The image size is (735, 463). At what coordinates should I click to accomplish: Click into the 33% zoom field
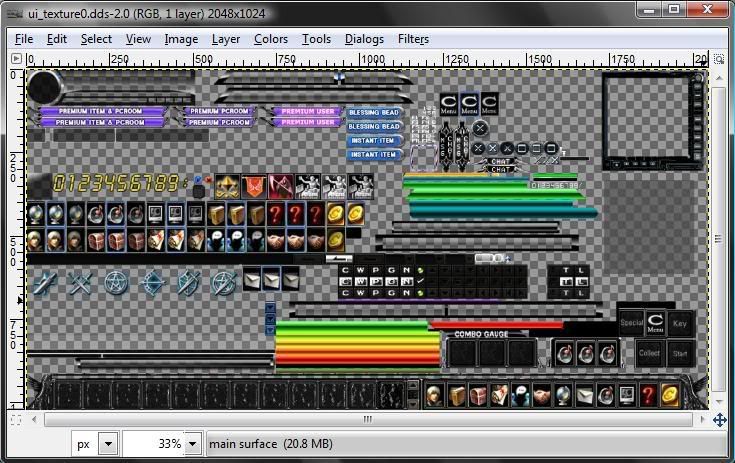(154, 443)
